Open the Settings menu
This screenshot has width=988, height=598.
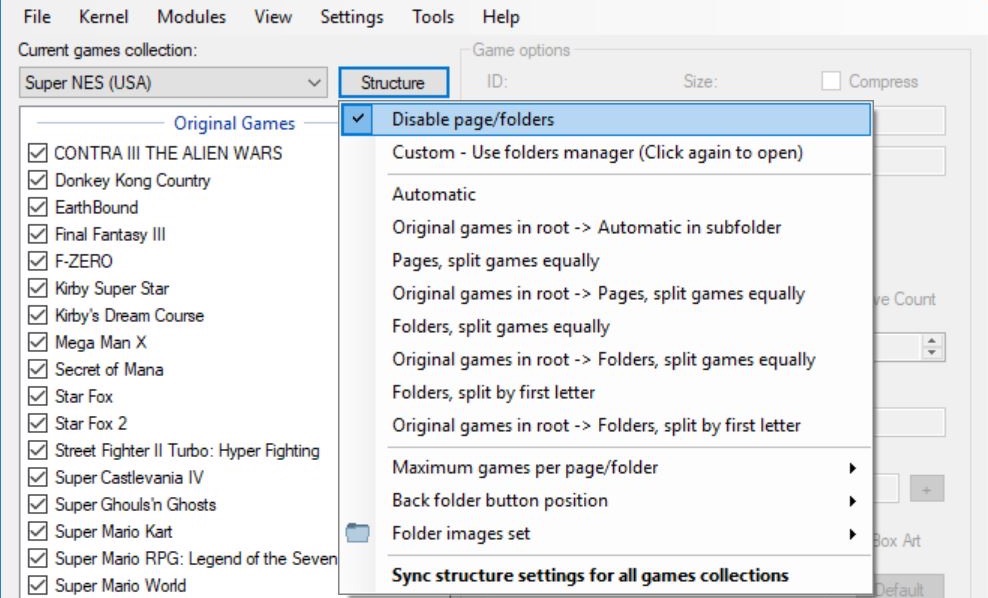point(352,16)
